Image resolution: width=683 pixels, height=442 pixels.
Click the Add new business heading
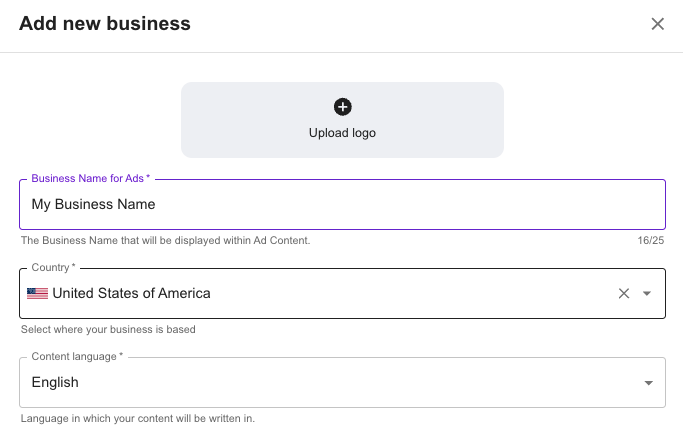click(105, 23)
